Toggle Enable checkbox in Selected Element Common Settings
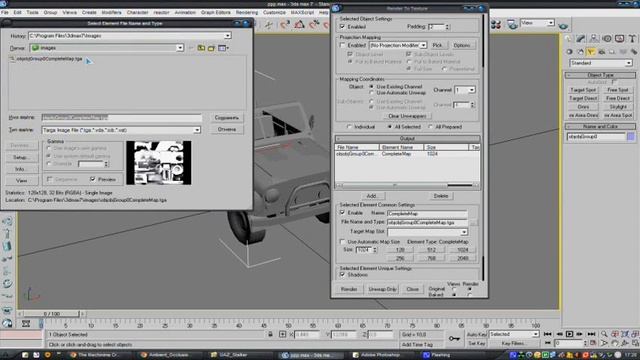The image size is (640, 360). 342,213
